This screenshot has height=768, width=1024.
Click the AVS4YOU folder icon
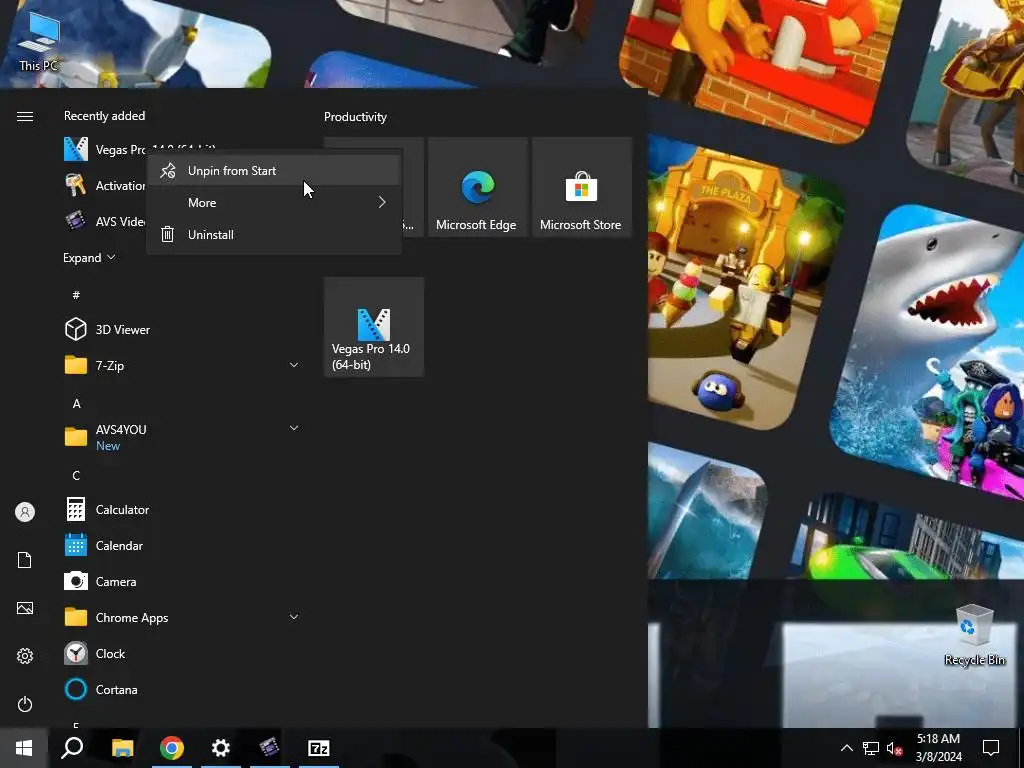click(x=76, y=436)
